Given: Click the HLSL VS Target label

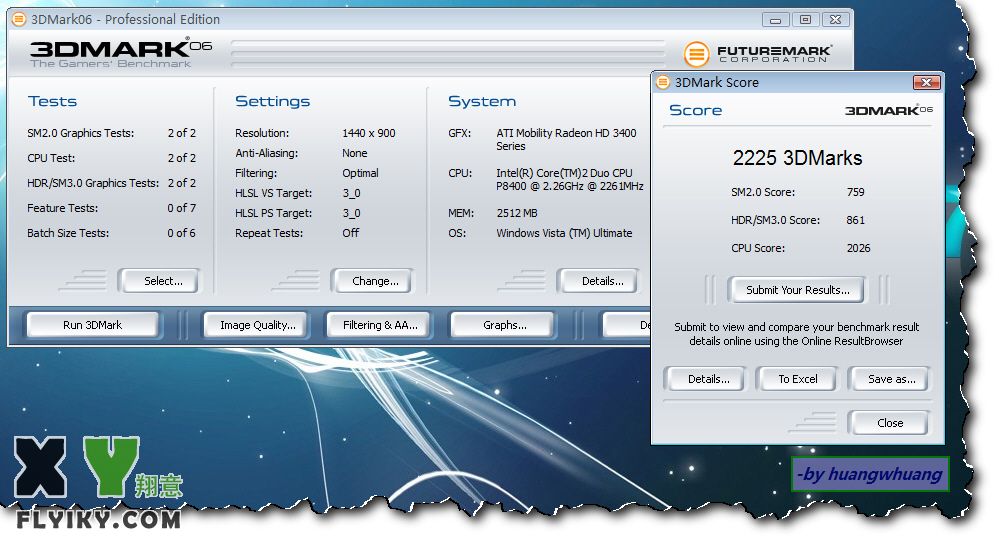Looking at the screenshot, I should click(x=273, y=193).
